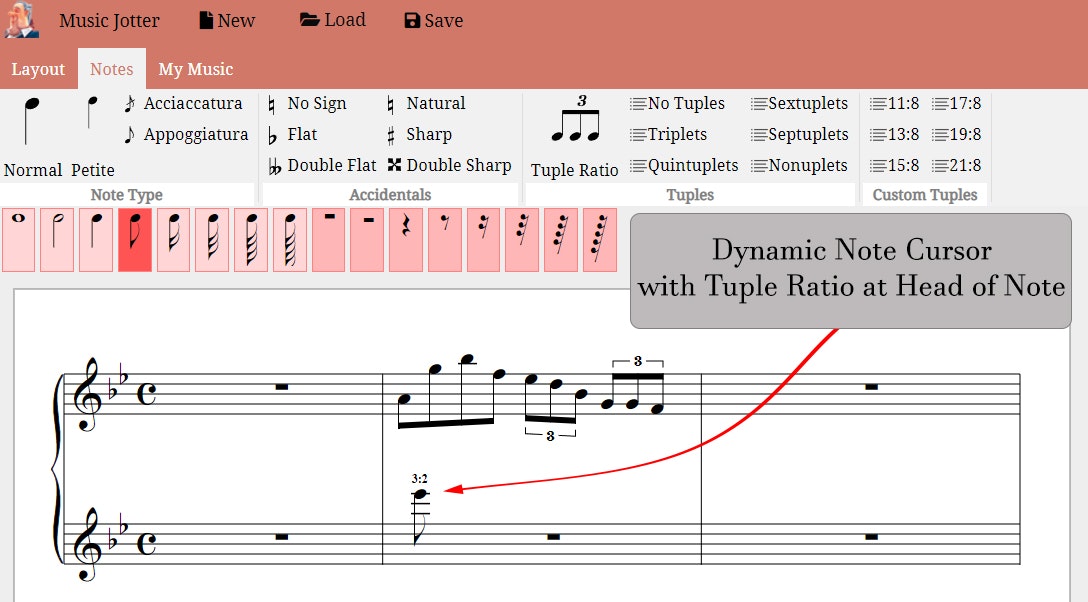Choose the Double Flat accidental
1088x602 pixels.
[x=330, y=165]
